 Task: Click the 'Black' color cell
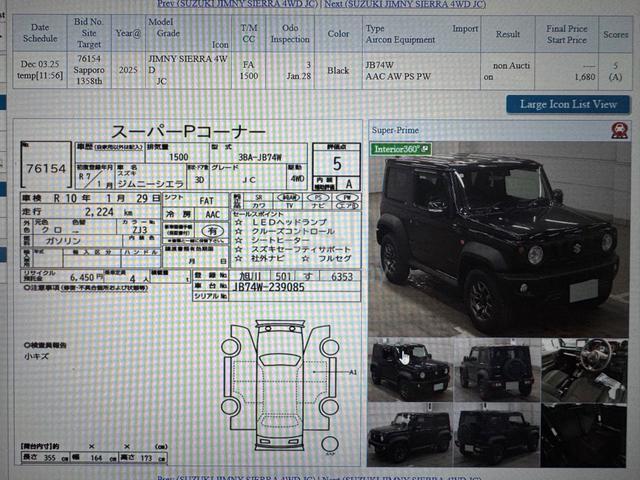tap(338, 71)
